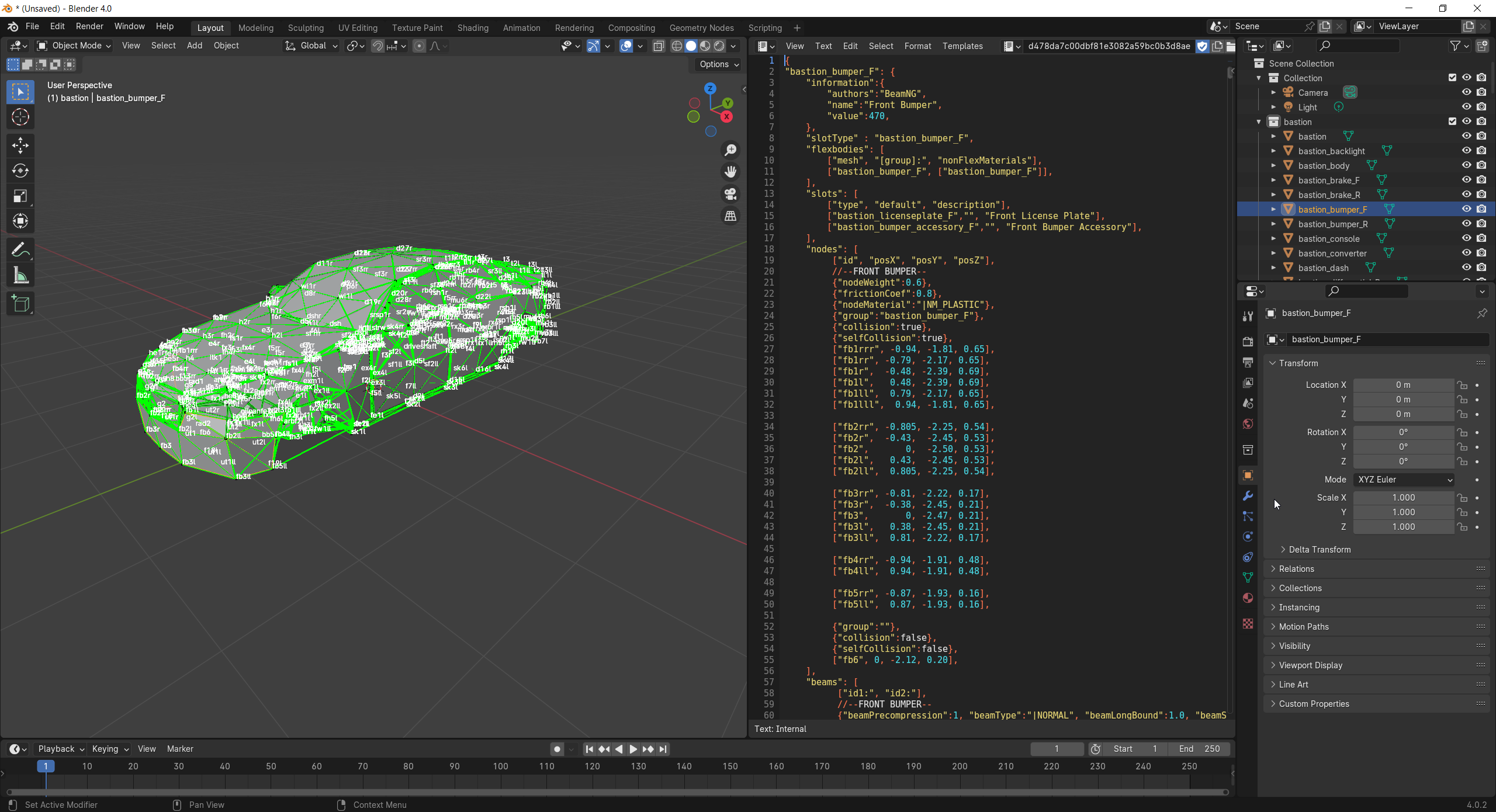Switch to orthographic grid view icon

pyautogui.click(x=730, y=216)
